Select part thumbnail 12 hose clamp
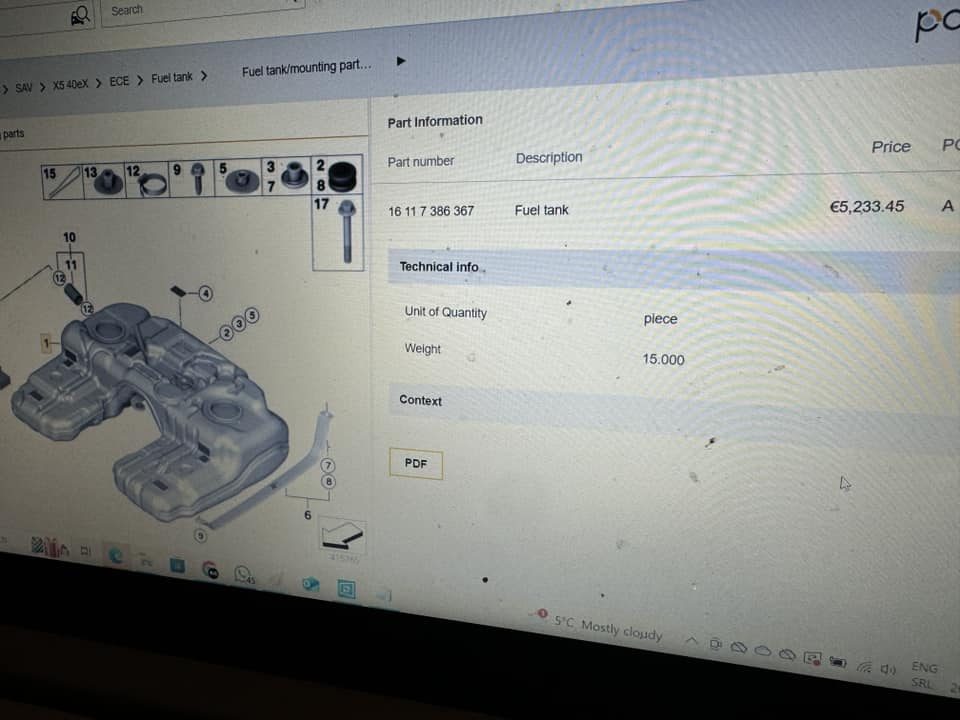 146,179
